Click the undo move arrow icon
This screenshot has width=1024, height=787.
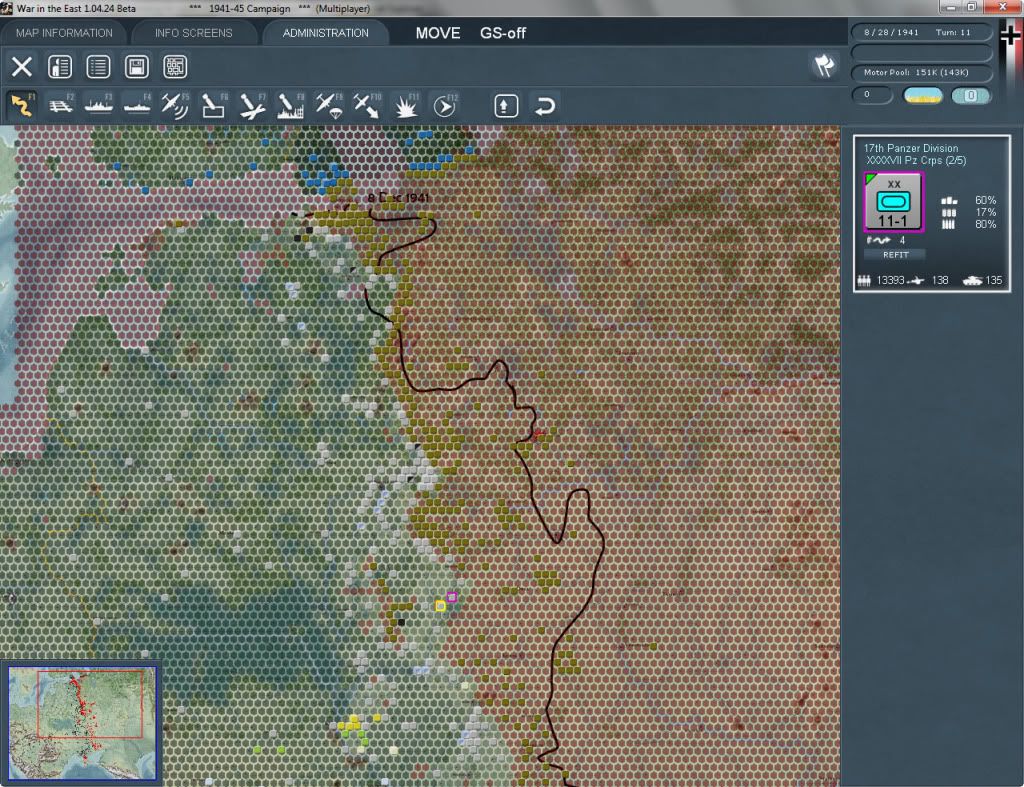pyautogui.click(x=545, y=106)
